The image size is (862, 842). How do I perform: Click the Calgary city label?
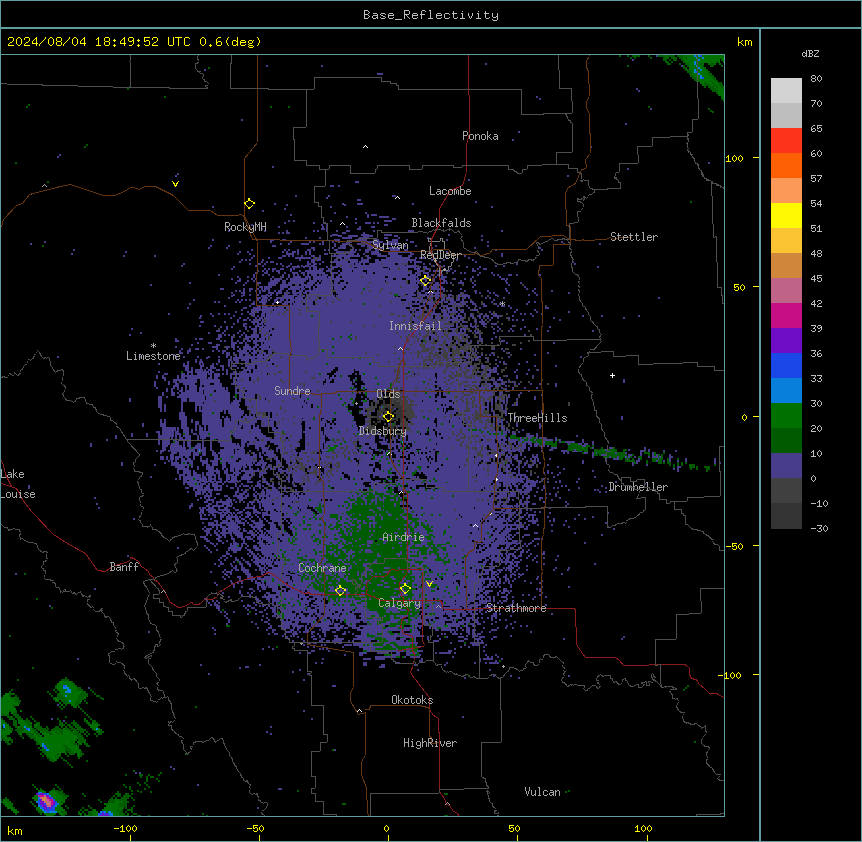click(x=399, y=603)
